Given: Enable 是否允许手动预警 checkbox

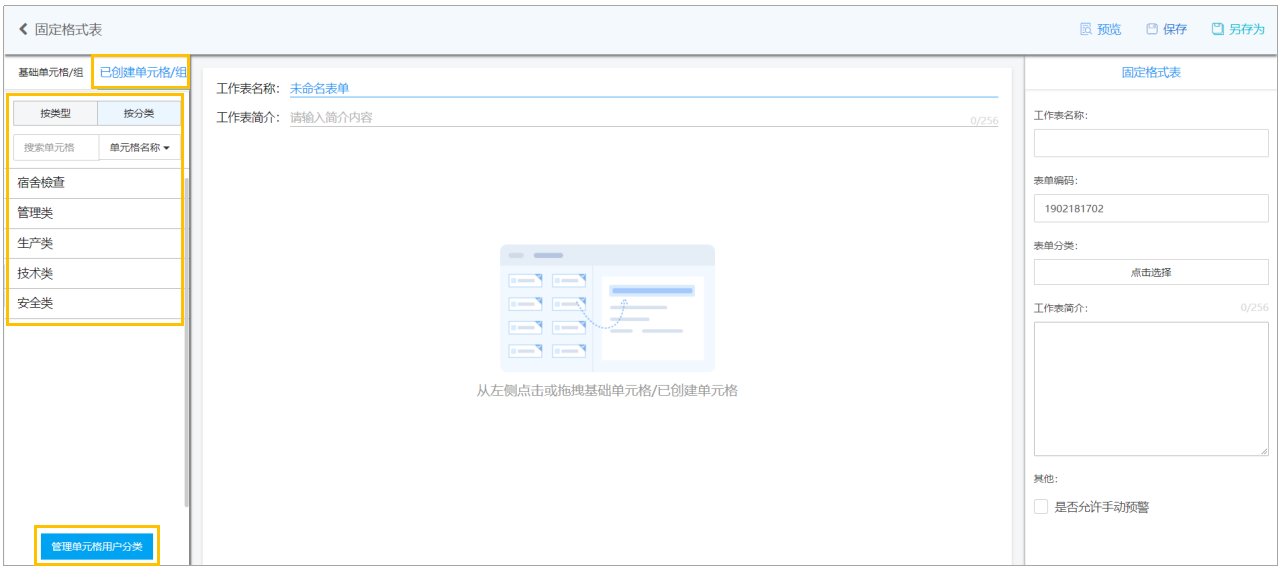Looking at the screenshot, I should 1041,507.
